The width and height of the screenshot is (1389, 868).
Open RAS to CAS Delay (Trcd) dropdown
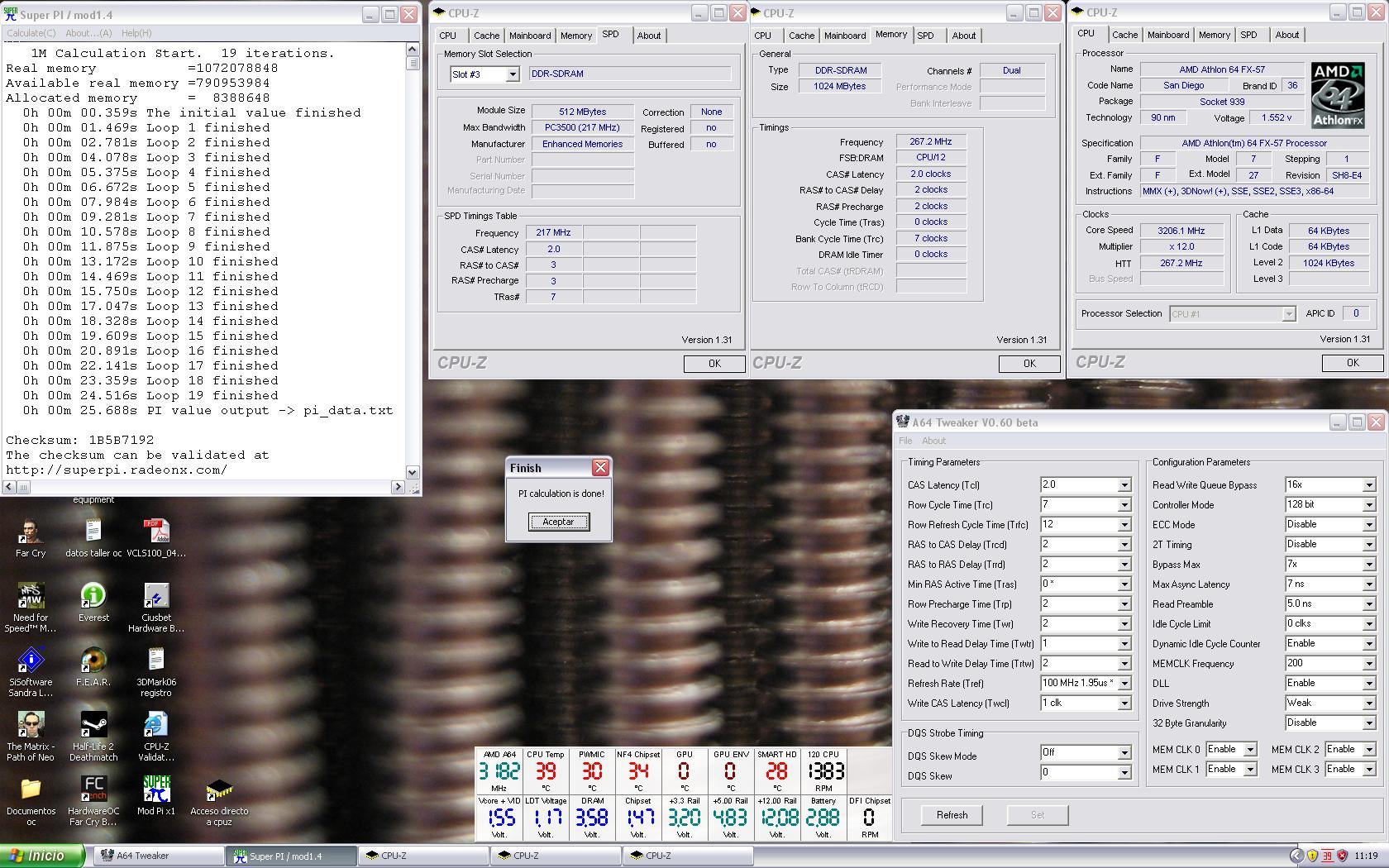pos(1124,545)
